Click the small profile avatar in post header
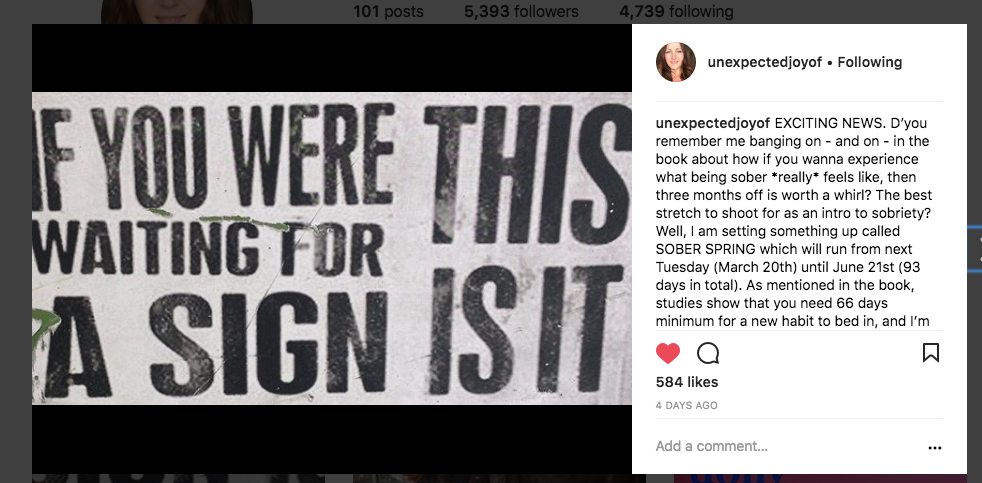The width and height of the screenshot is (982, 483). (x=675, y=62)
